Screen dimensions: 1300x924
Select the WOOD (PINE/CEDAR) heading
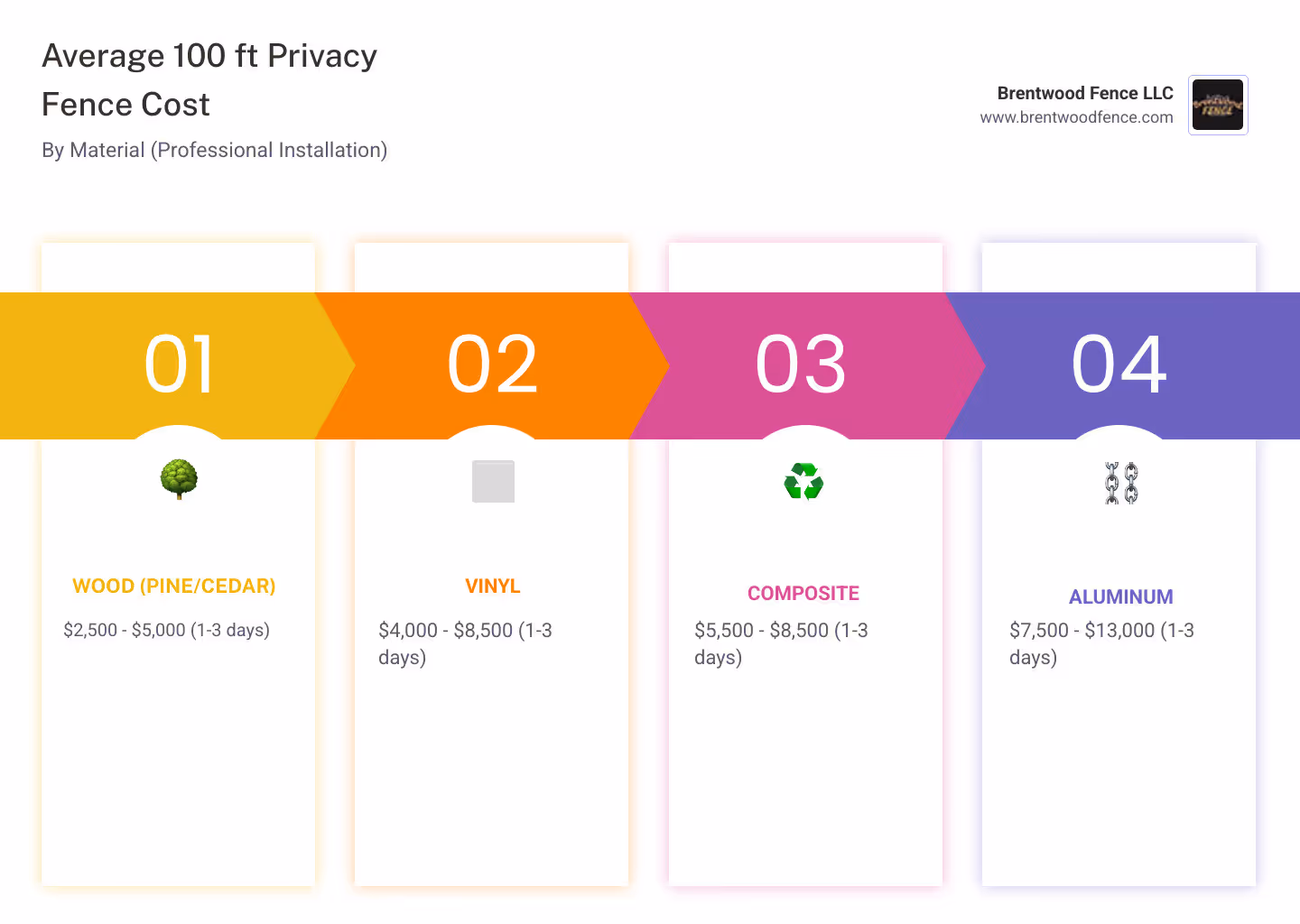[173, 586]
